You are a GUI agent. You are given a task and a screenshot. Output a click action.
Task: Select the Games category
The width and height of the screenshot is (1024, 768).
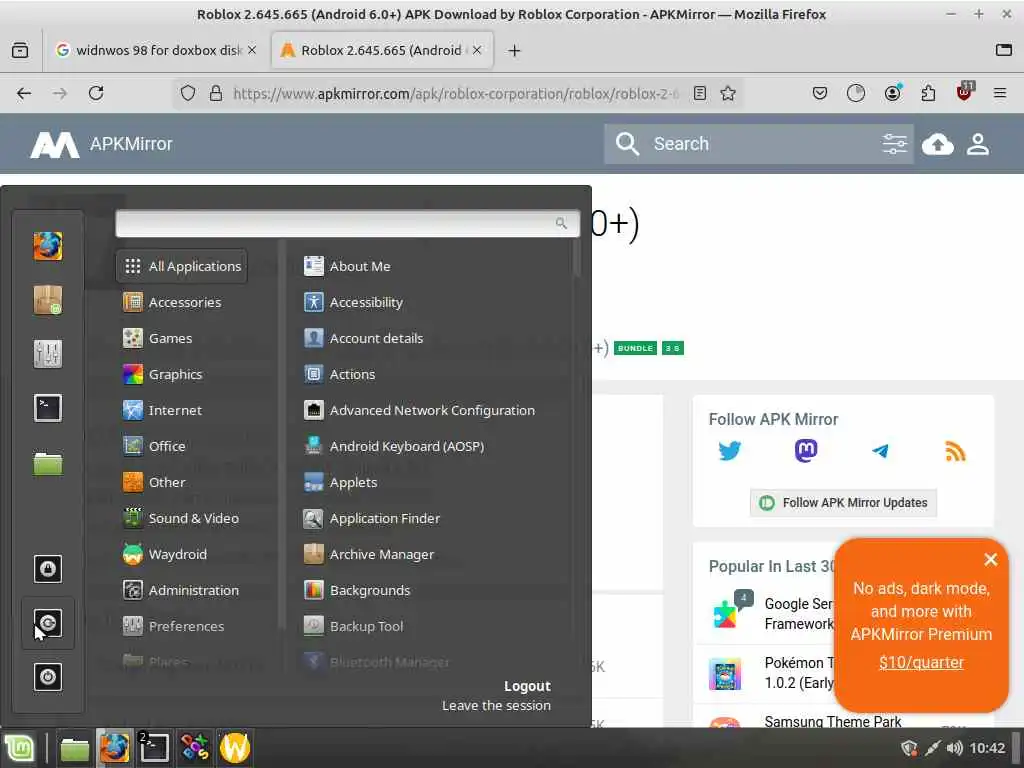(182, 338)
